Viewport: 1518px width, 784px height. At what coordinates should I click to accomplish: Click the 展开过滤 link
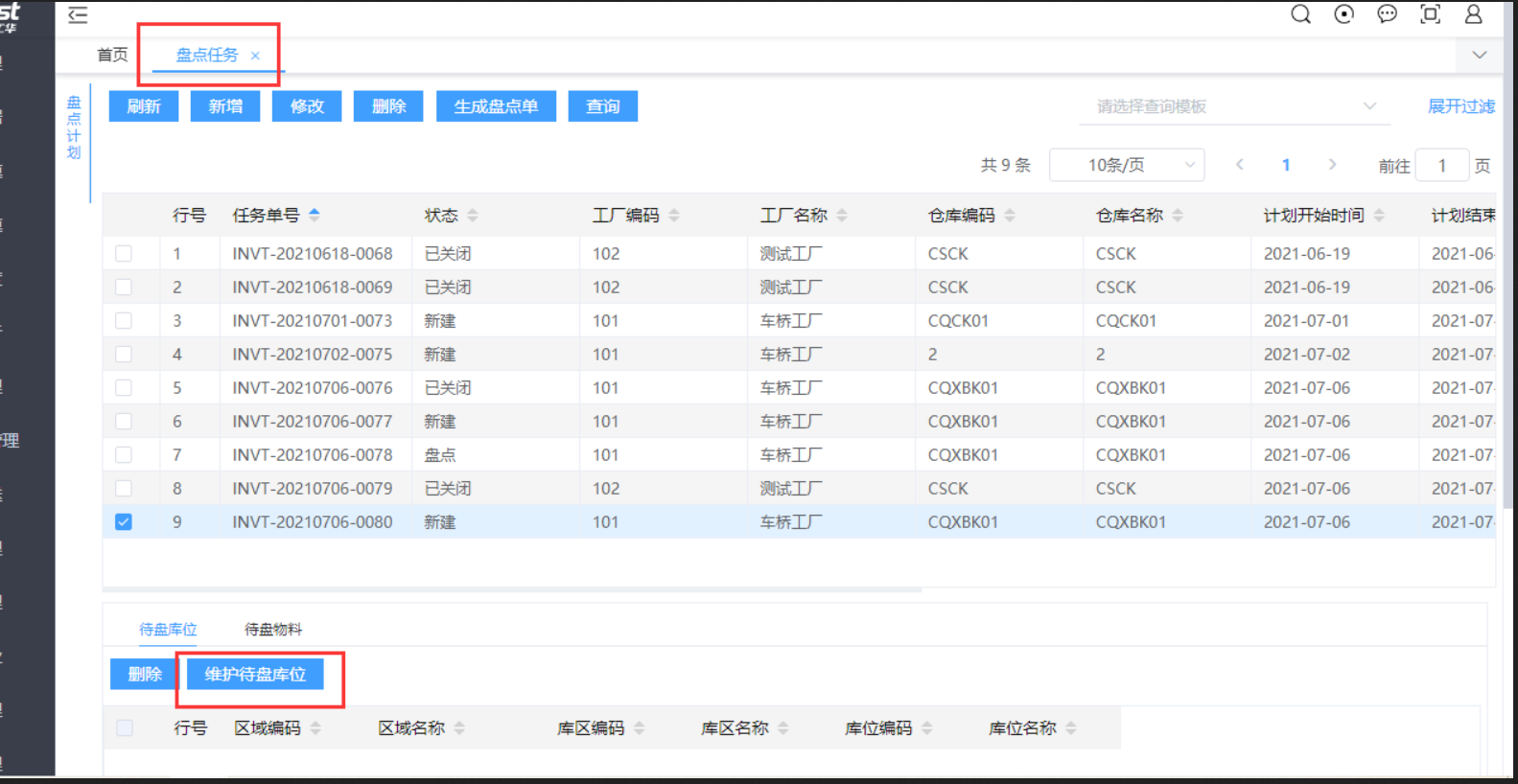coord(1461,106)
